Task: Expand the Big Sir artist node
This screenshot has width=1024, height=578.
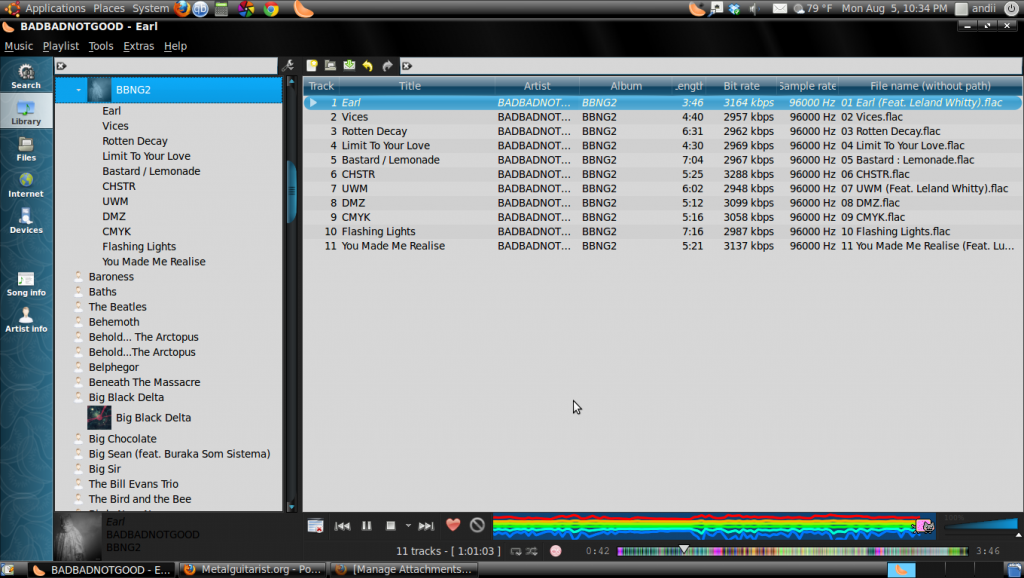Action: (78, 468)
